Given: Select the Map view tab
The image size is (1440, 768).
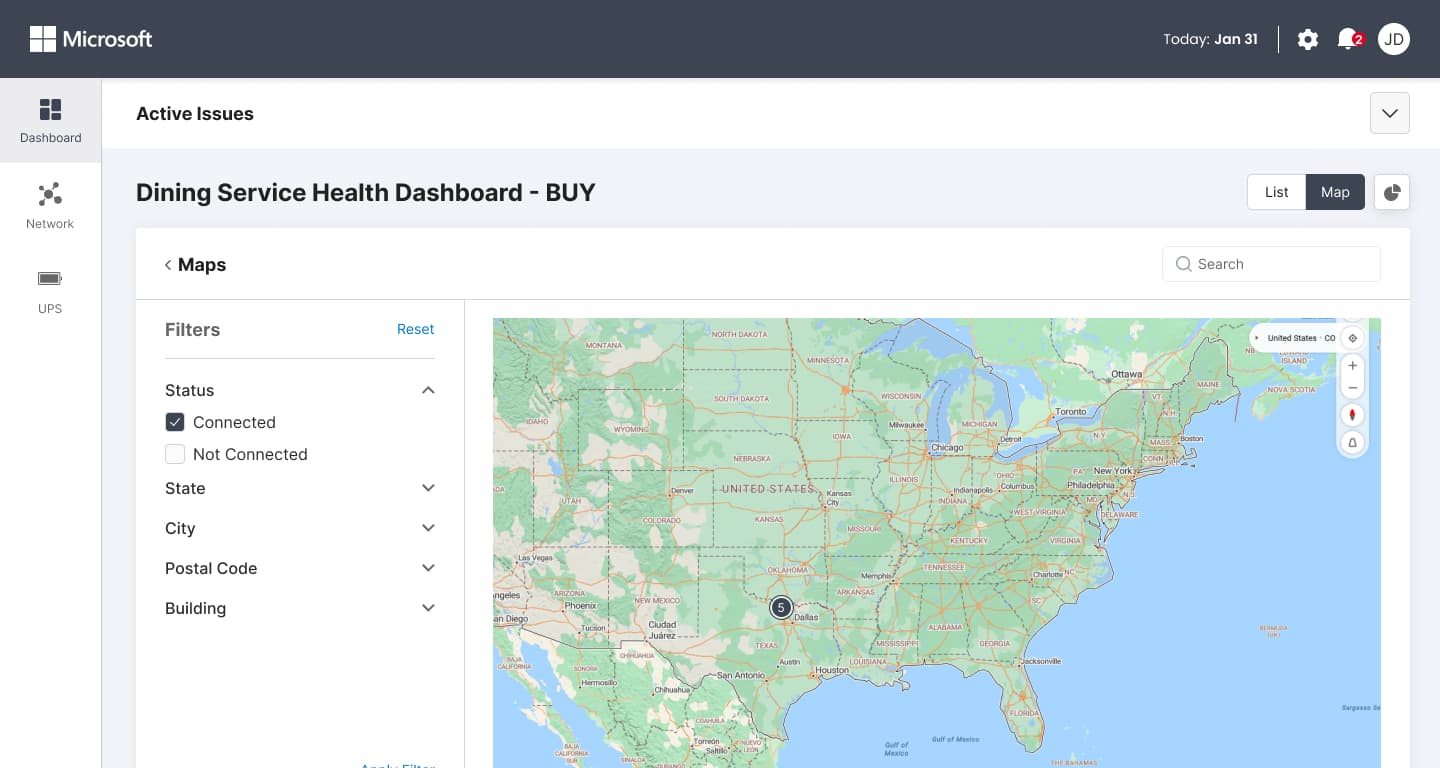Looking at the screenshot, I should [x=1335, y=192].
